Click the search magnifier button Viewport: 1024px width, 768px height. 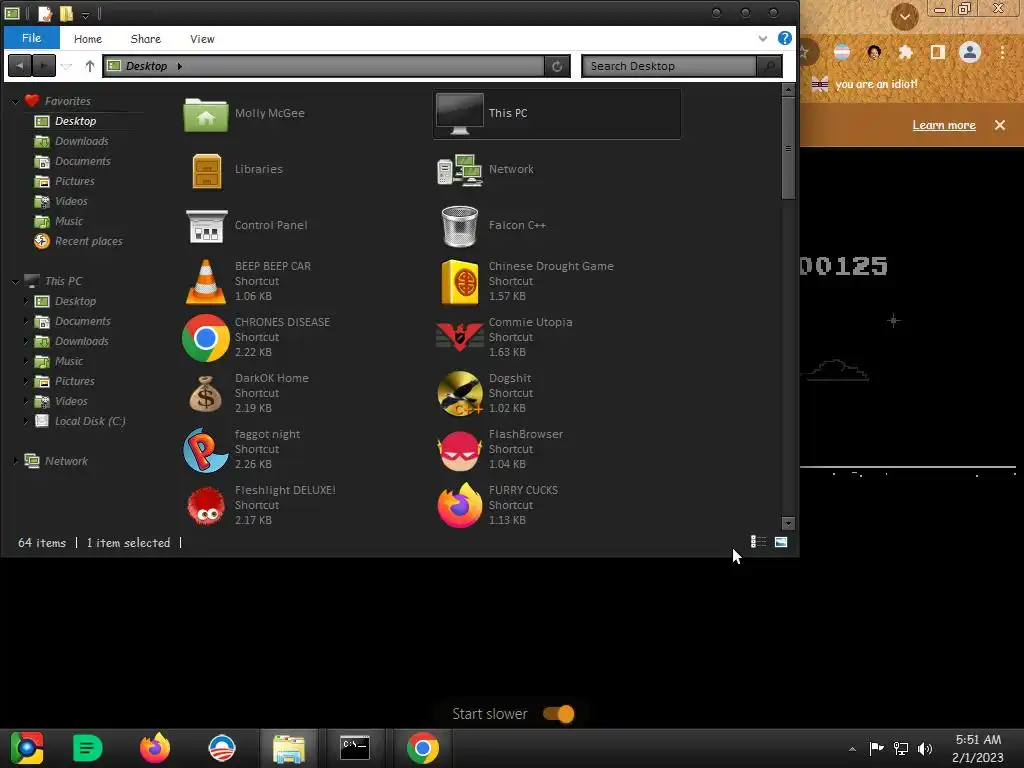pos(769,66)
